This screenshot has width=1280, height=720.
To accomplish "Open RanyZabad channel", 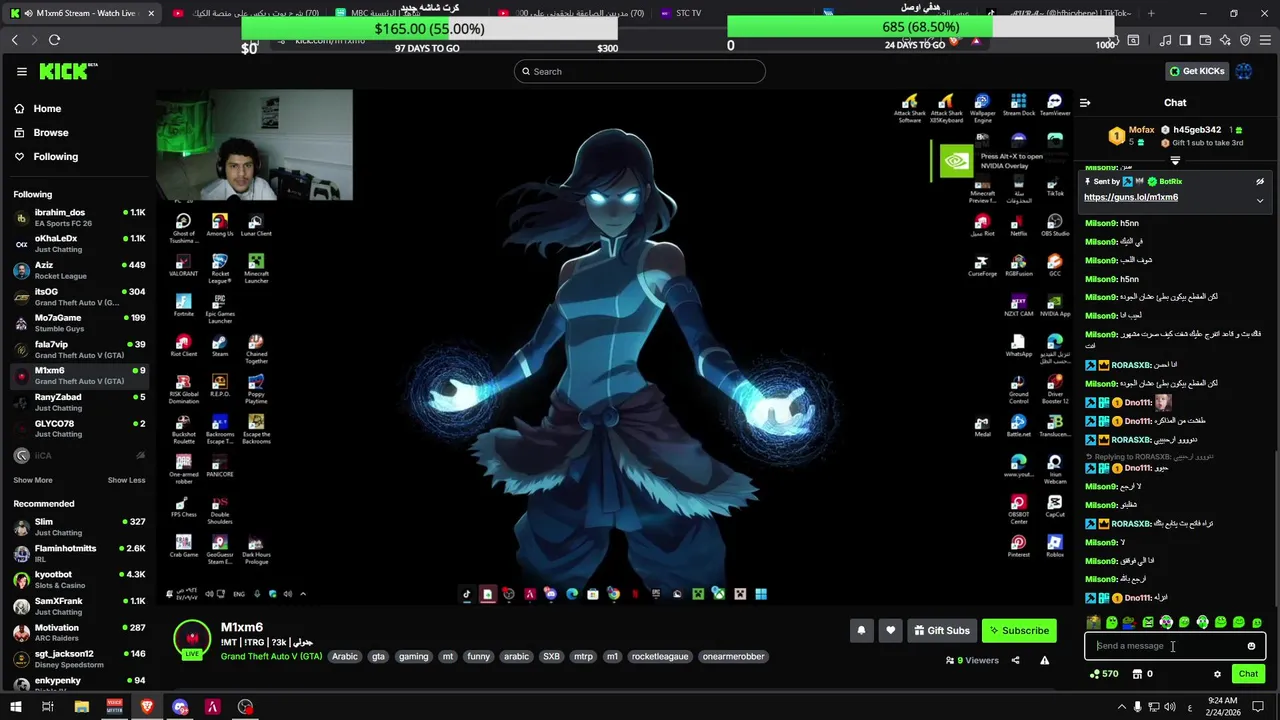I will click(78, 402).
